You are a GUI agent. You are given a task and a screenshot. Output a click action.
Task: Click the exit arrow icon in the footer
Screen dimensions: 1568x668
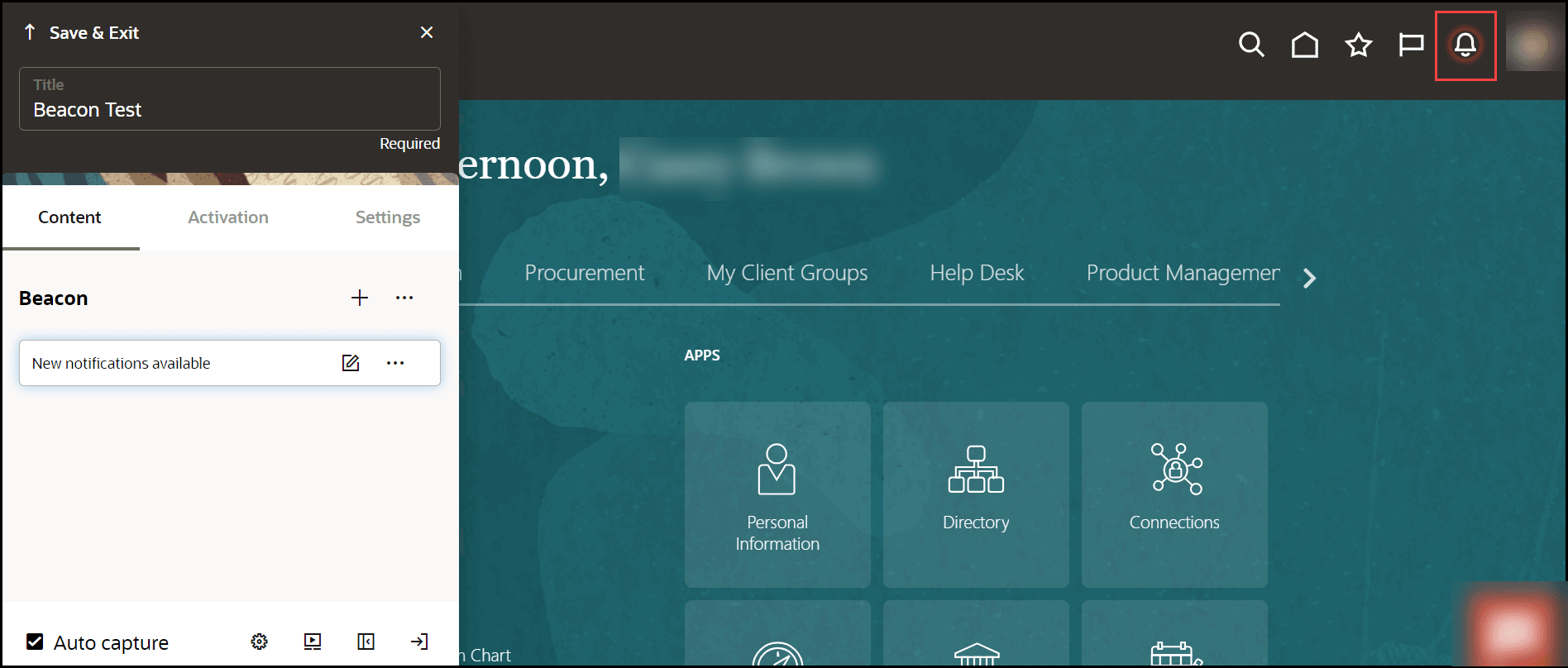click(x=419, y=642)
